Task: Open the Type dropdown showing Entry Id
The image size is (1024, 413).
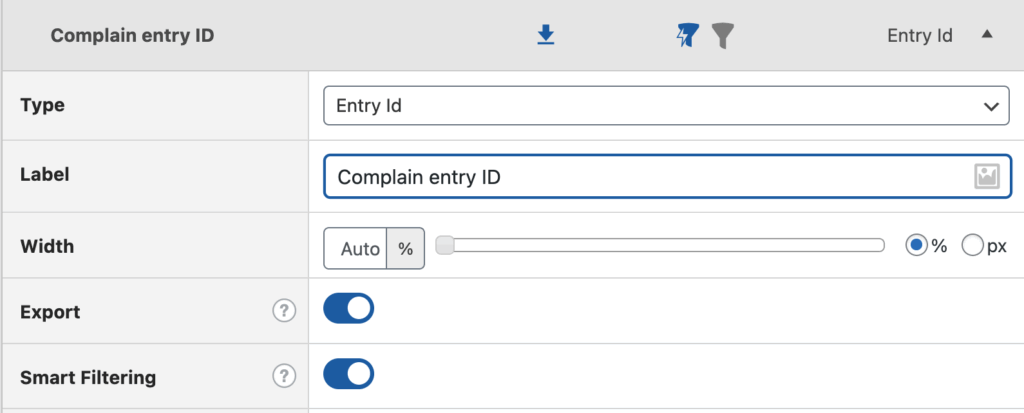Action: [666, 105]
